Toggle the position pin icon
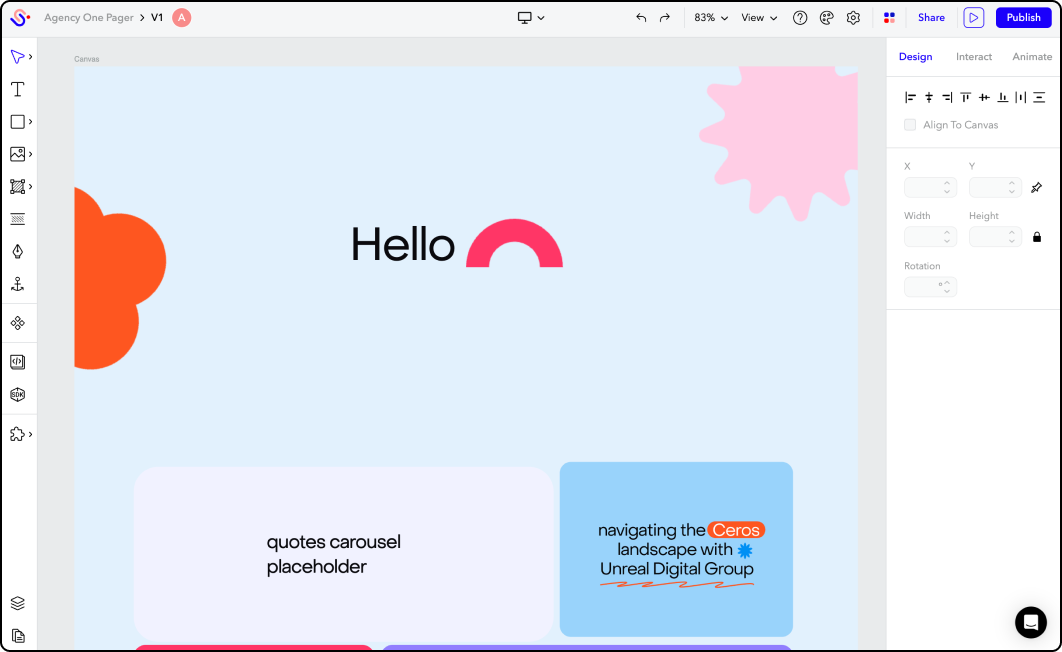Image resolution: width=1062 pixels, height=652 pixels. (x=1036, y=188)
